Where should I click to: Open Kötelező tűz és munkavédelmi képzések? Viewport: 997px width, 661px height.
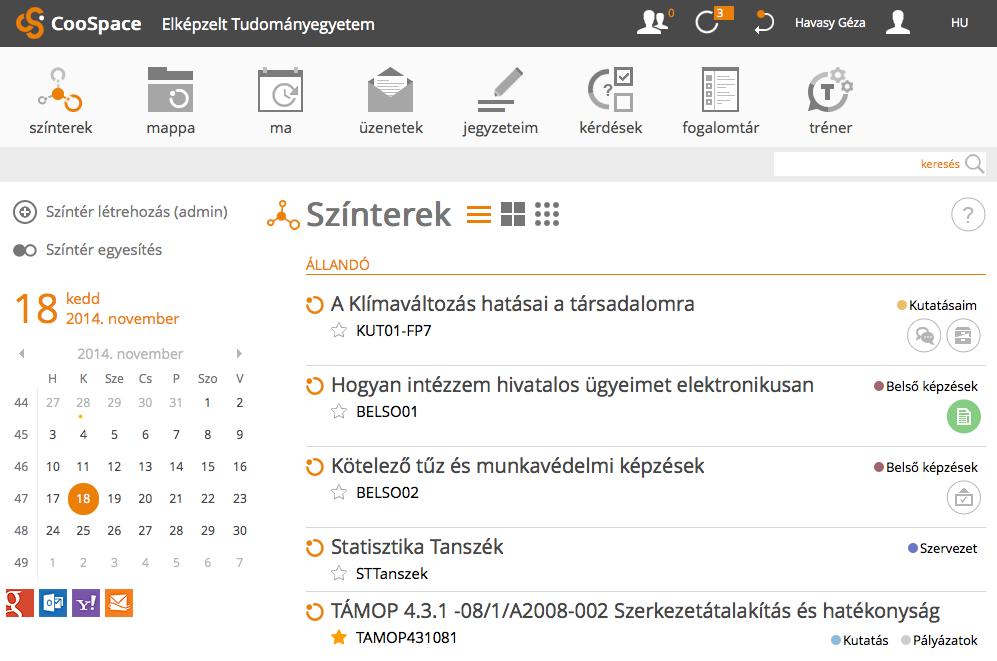pos(518,466)
